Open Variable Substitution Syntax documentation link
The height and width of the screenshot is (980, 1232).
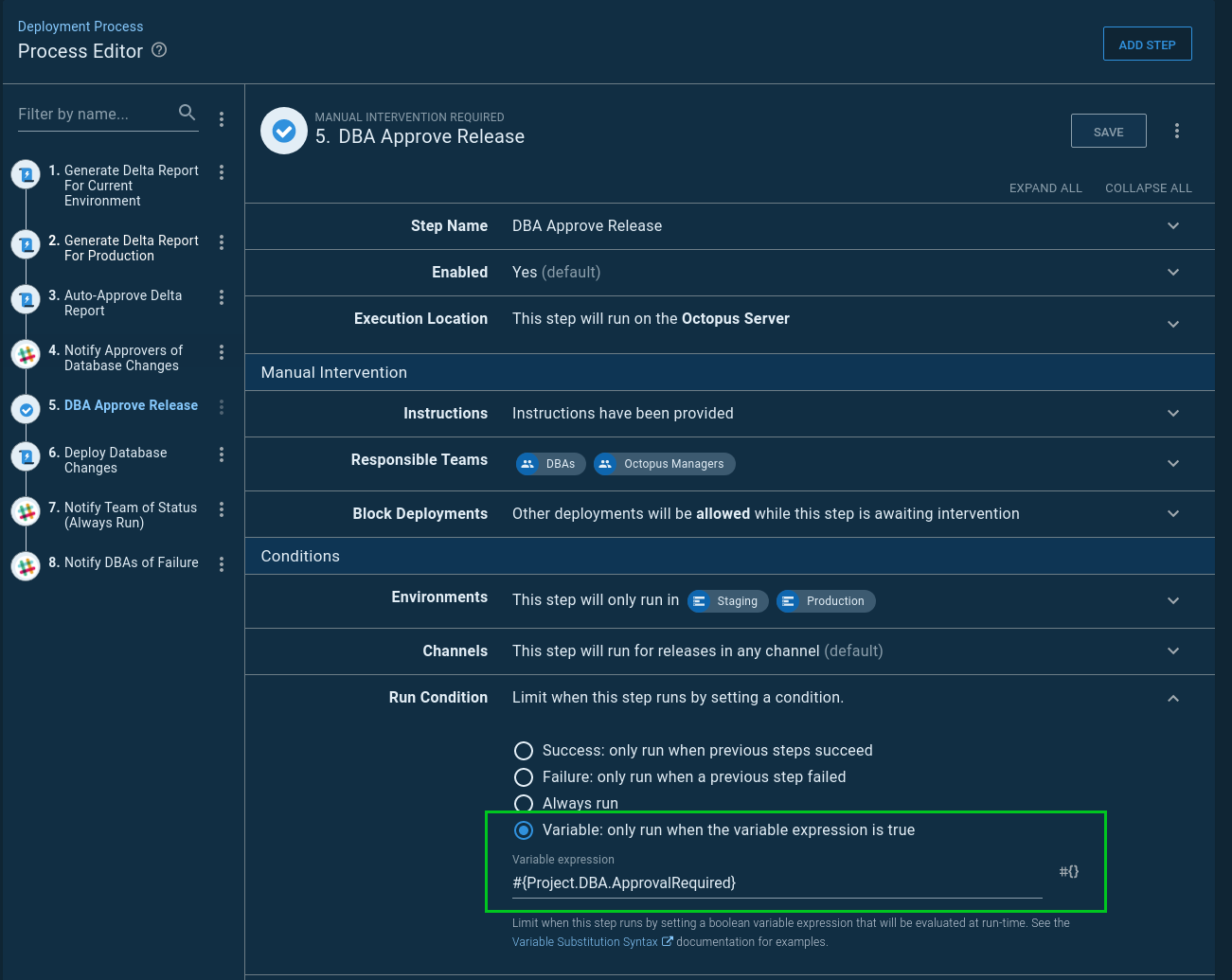click(584, 942)
